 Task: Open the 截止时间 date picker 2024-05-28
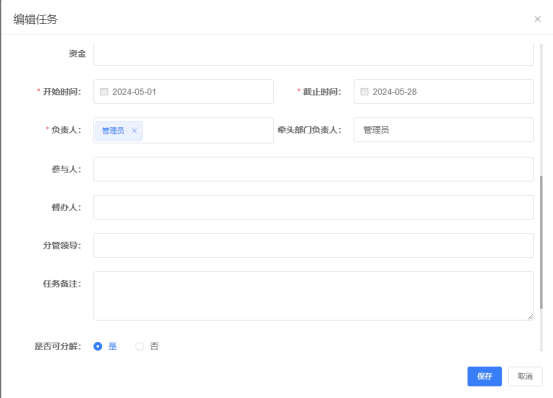[x=443, y=92]
